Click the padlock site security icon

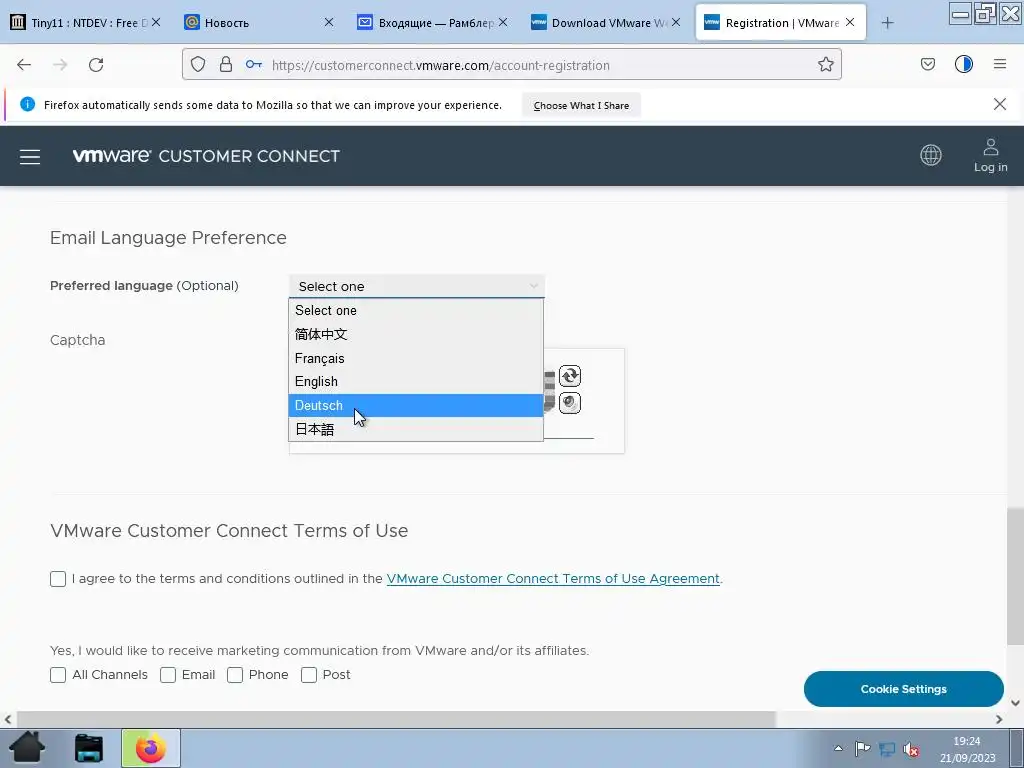(x=226, y=64)
